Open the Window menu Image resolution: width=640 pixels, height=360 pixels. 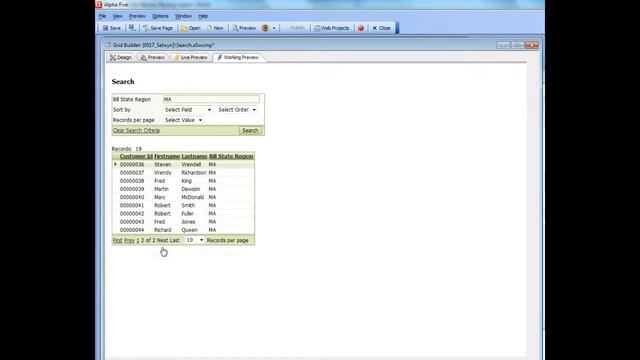tap(183, 16)
